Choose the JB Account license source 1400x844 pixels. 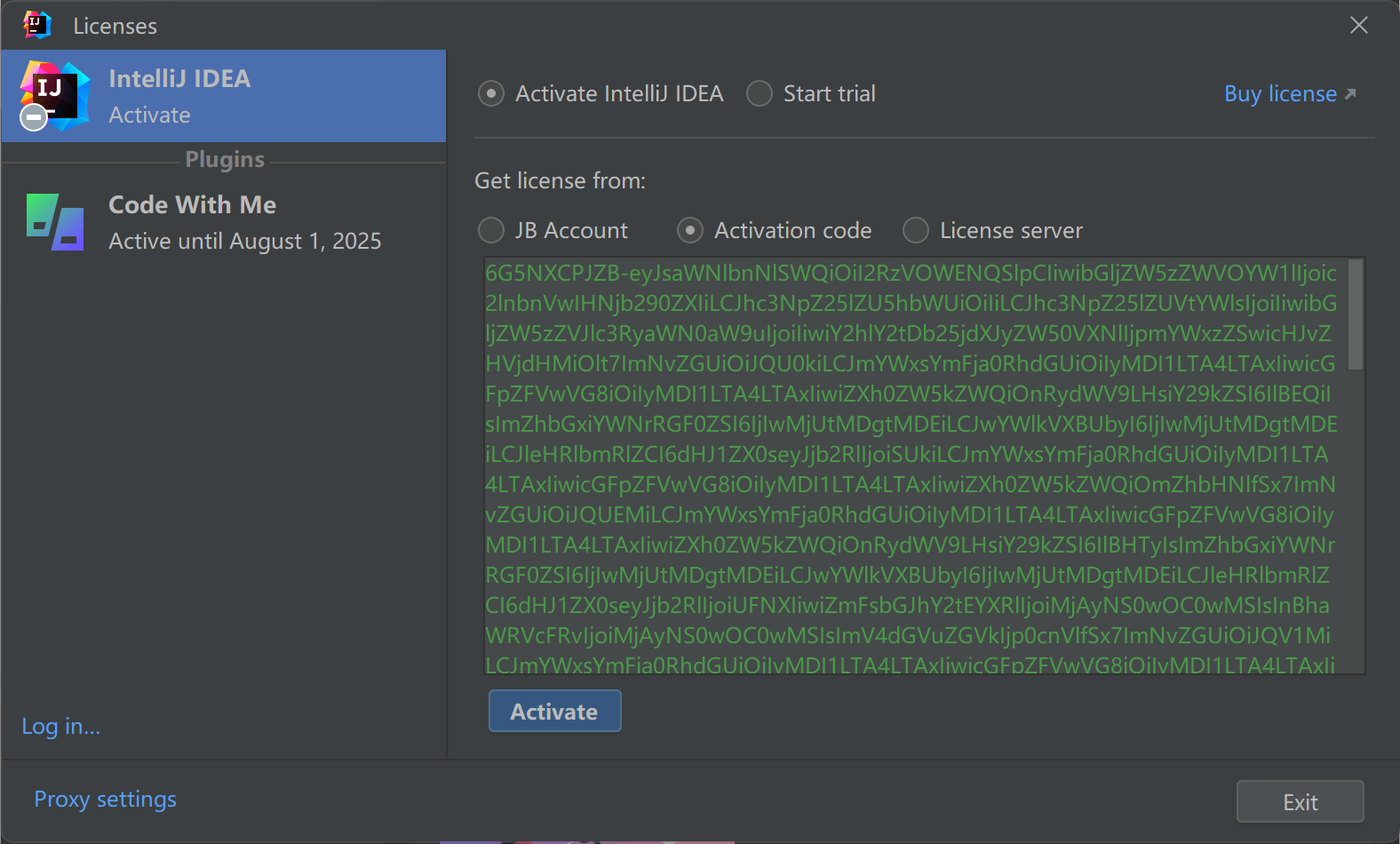tap(491, 230)
